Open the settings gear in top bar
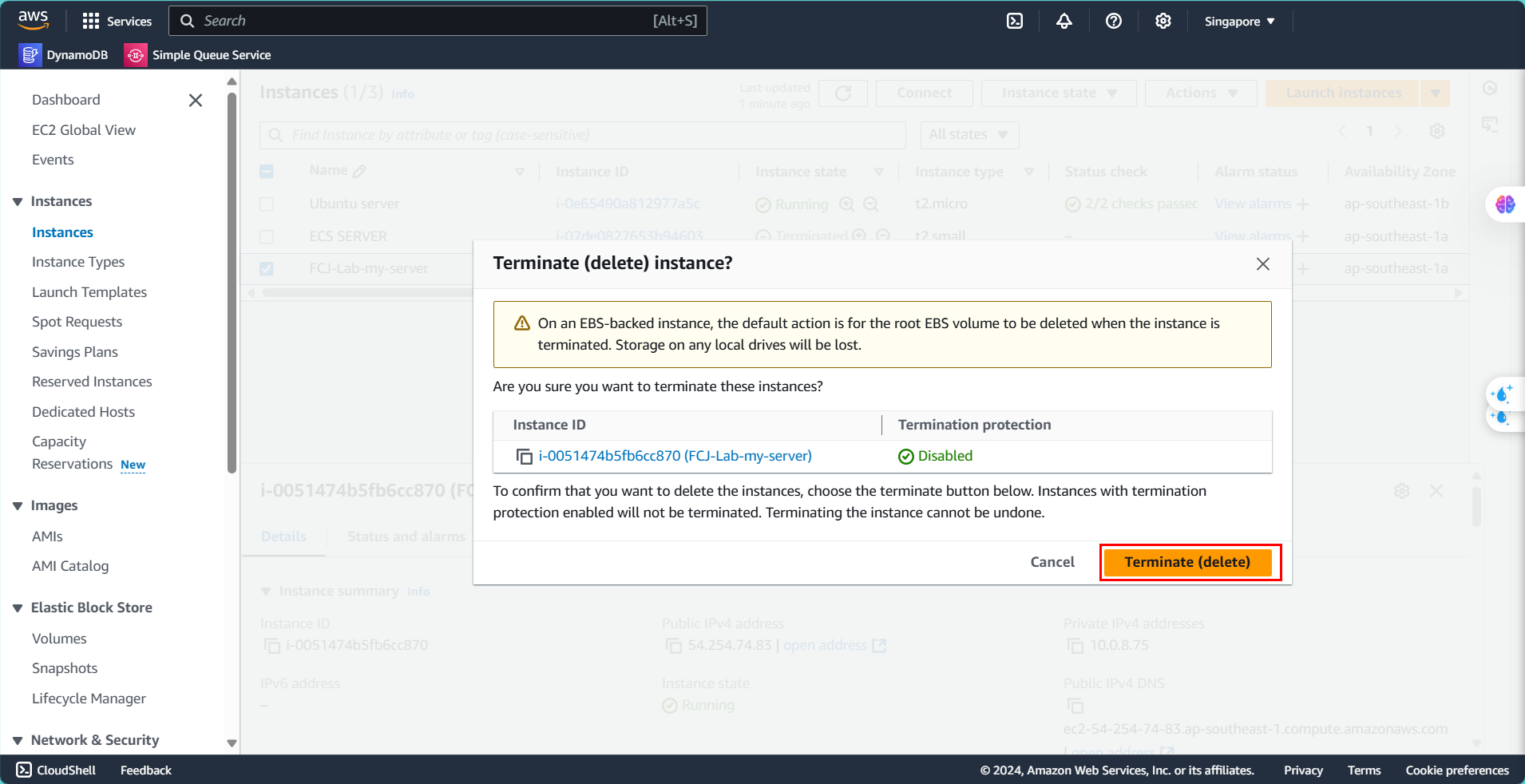Screen dimensions: 1525x784 tap(1163, 21)
